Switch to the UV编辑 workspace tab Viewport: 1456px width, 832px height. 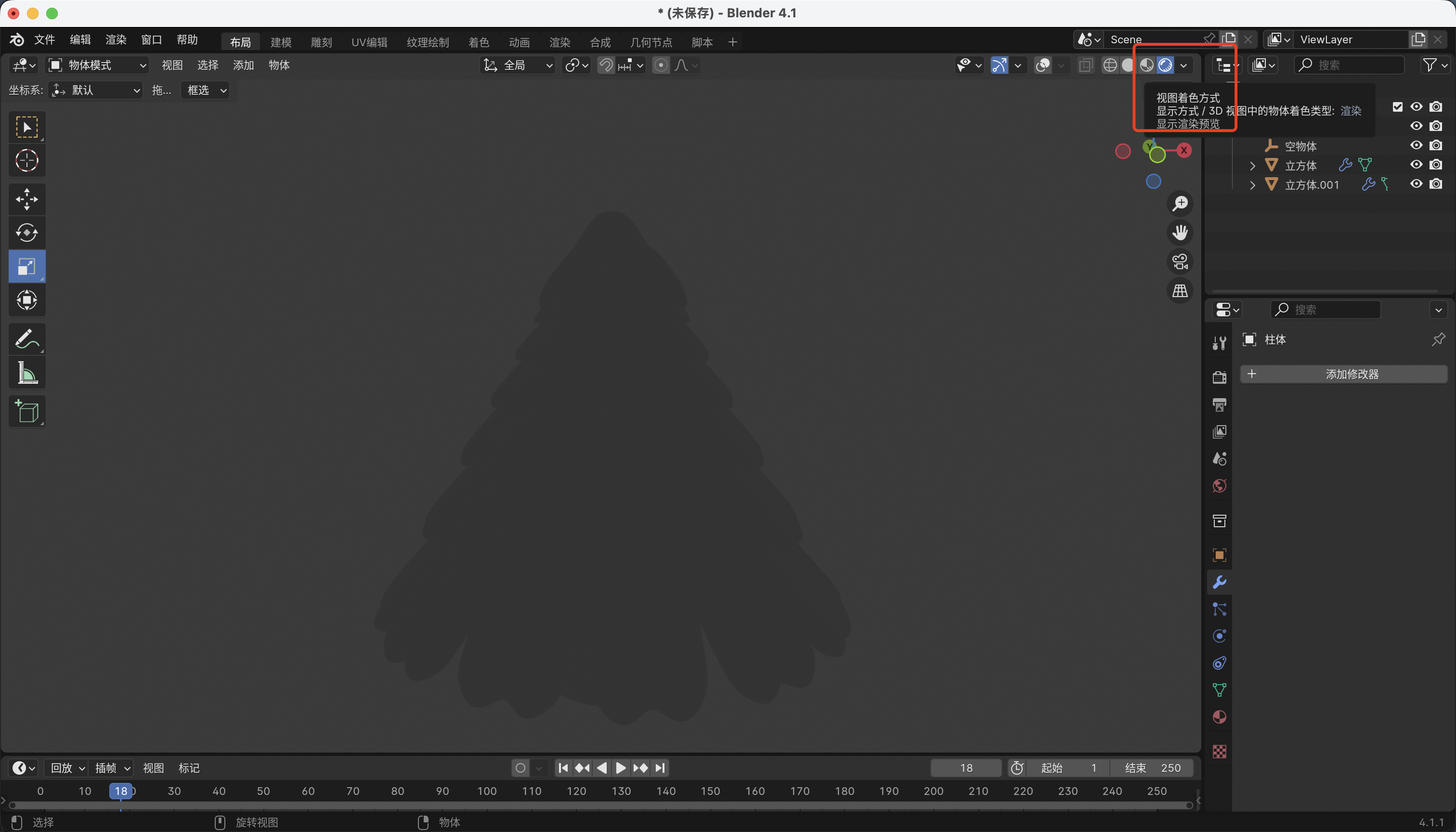(x=369, y=42)
